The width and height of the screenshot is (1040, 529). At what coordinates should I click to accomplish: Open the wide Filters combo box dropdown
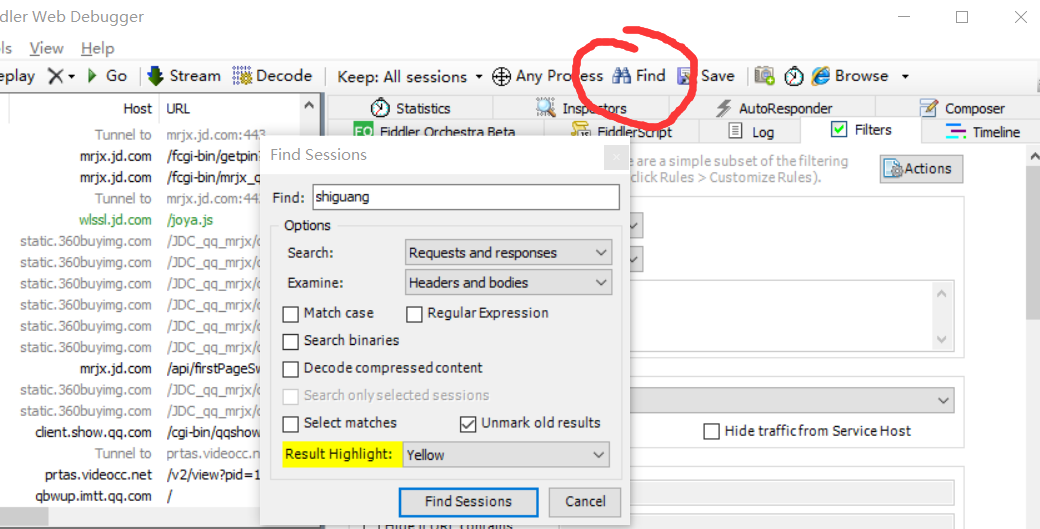coord(942,400)
